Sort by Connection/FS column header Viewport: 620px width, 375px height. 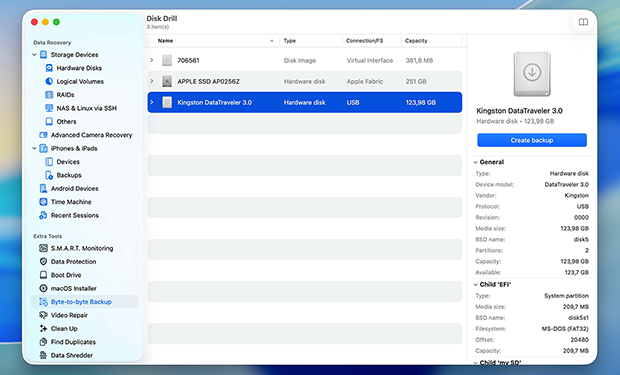point(364,41)
